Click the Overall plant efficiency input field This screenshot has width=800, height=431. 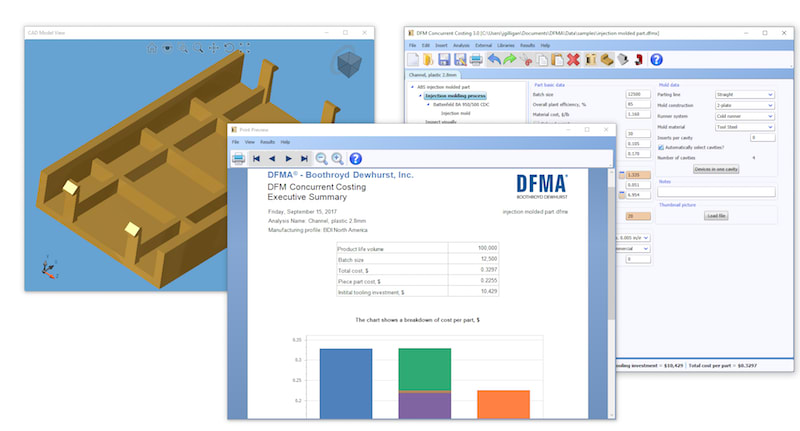[638, 104]
